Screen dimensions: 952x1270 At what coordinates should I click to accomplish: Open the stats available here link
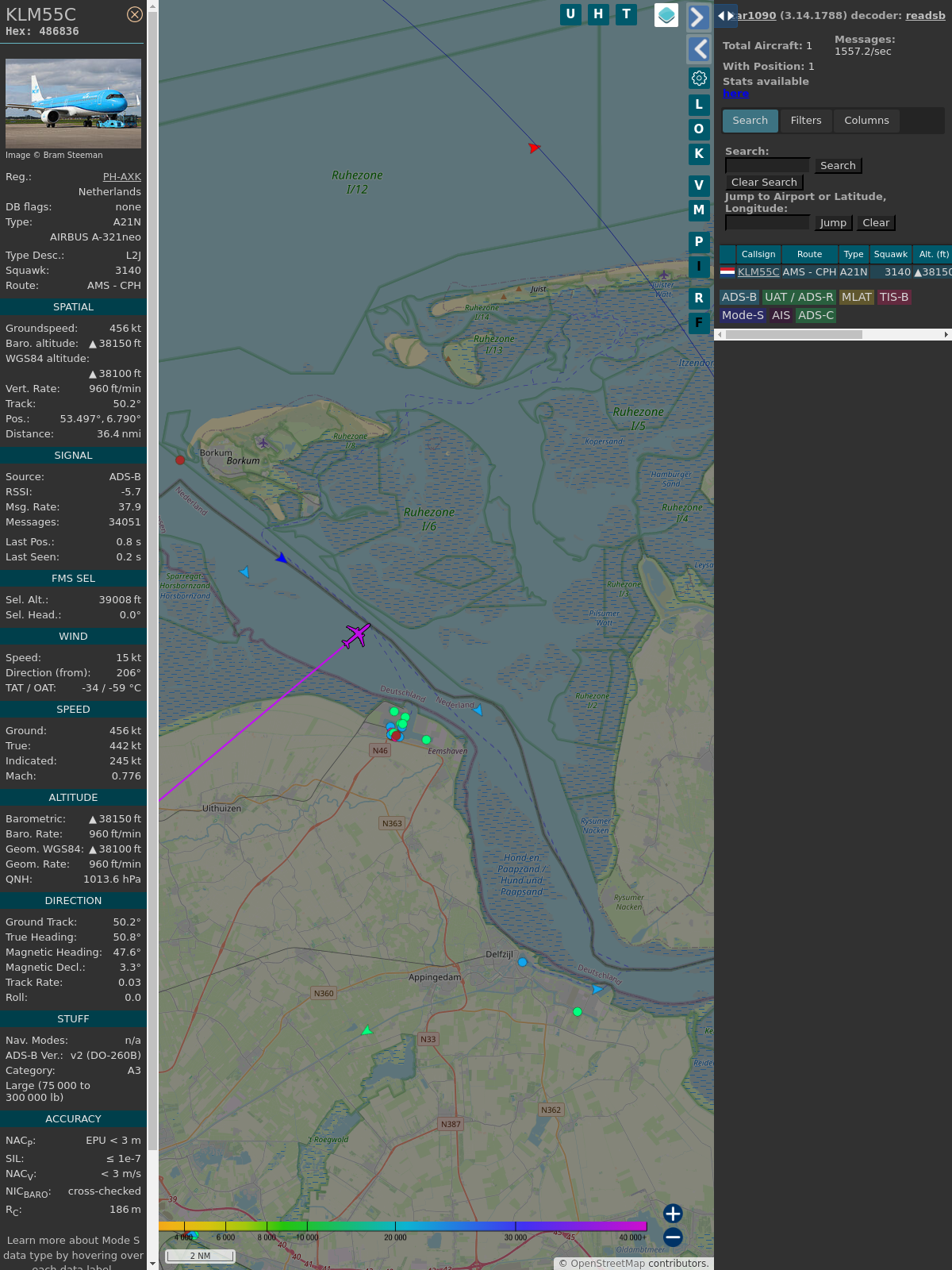point(735,94)
